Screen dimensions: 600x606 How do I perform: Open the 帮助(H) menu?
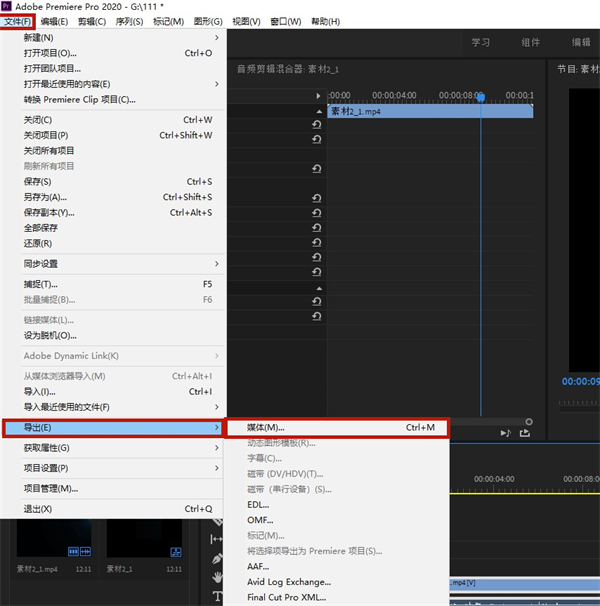click(x=326, y=22)
